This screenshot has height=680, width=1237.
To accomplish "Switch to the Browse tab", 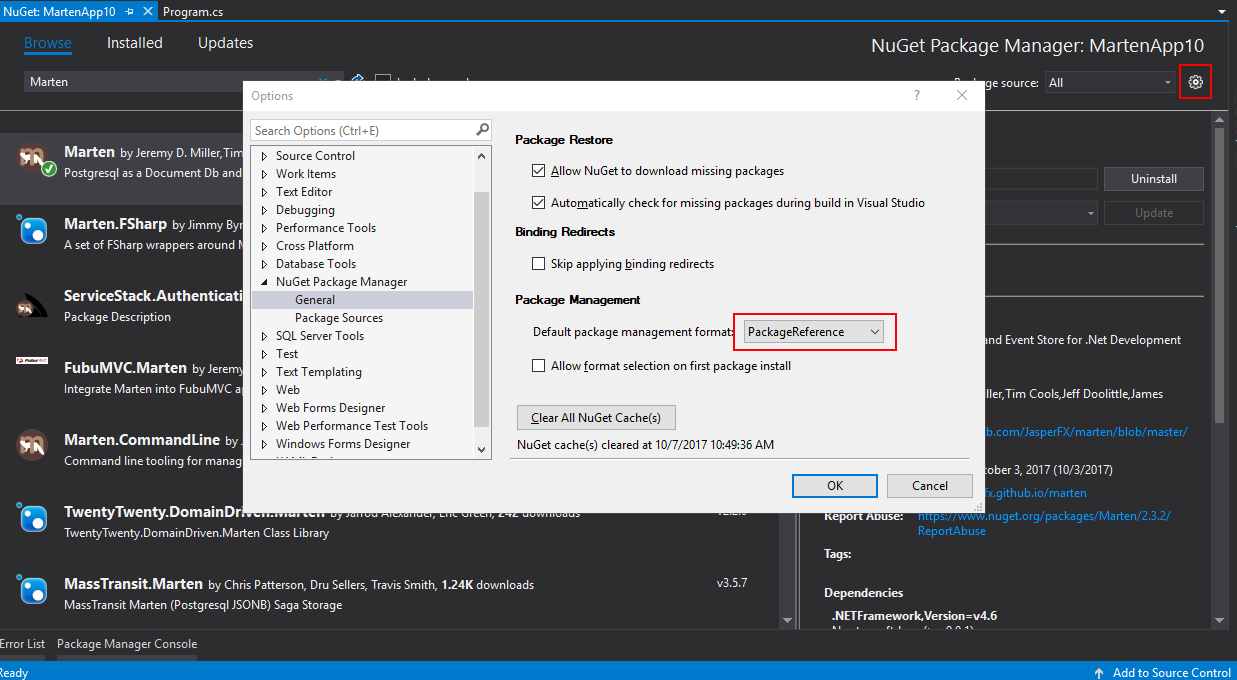I will point(48,43).
